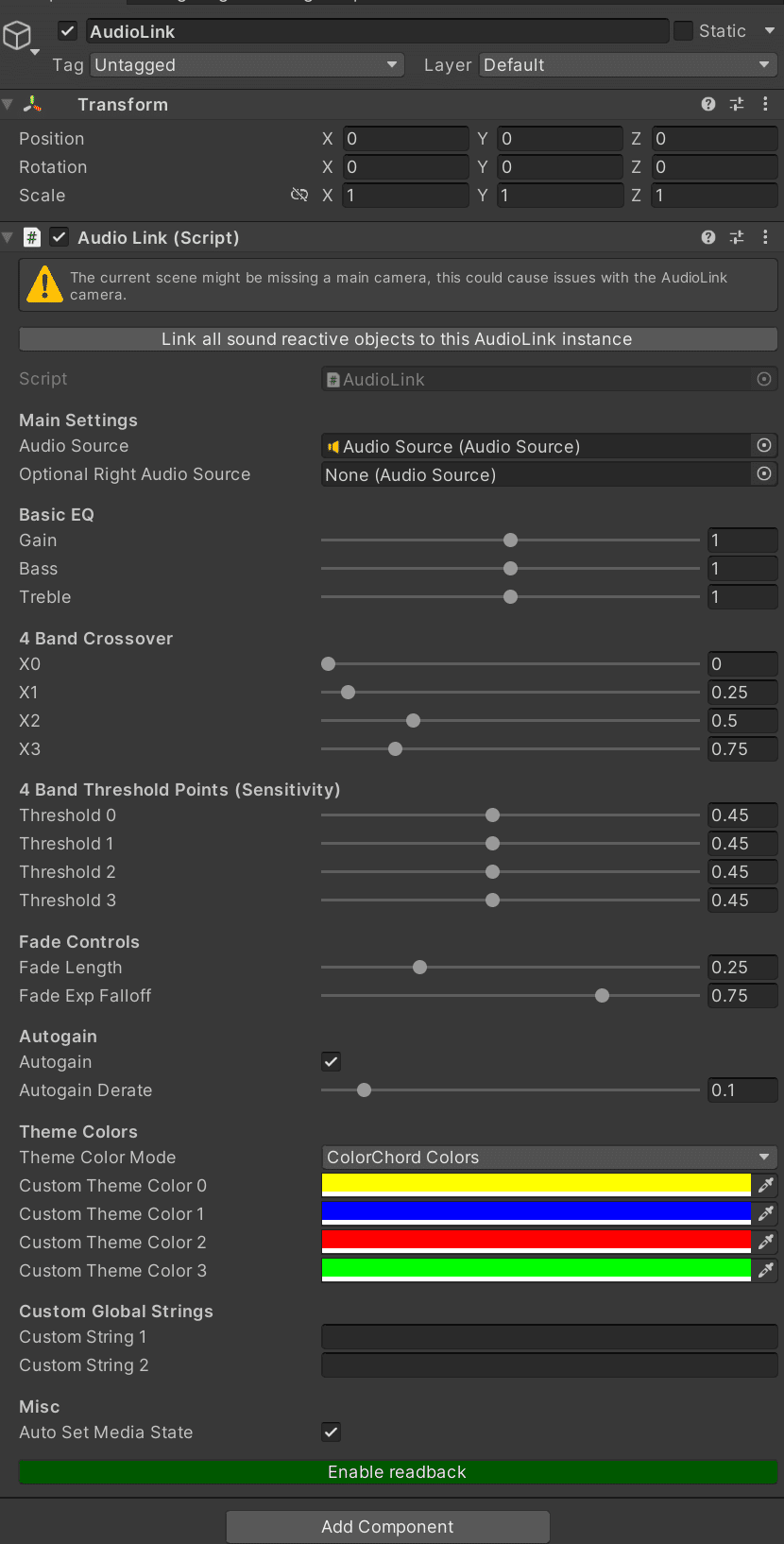The image size is (784, 1544).
Task: Click the Link all sound reactive objects button
Action: point(398,339)
